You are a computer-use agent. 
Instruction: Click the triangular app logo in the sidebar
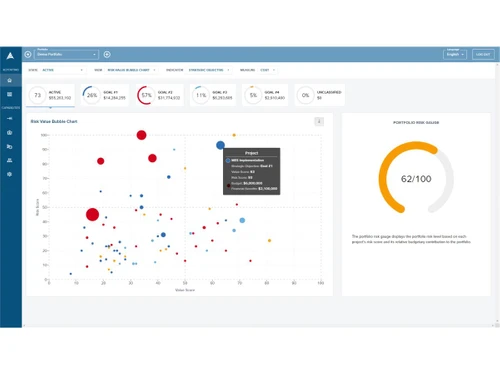pyautogui.click(x=10, y=56)
